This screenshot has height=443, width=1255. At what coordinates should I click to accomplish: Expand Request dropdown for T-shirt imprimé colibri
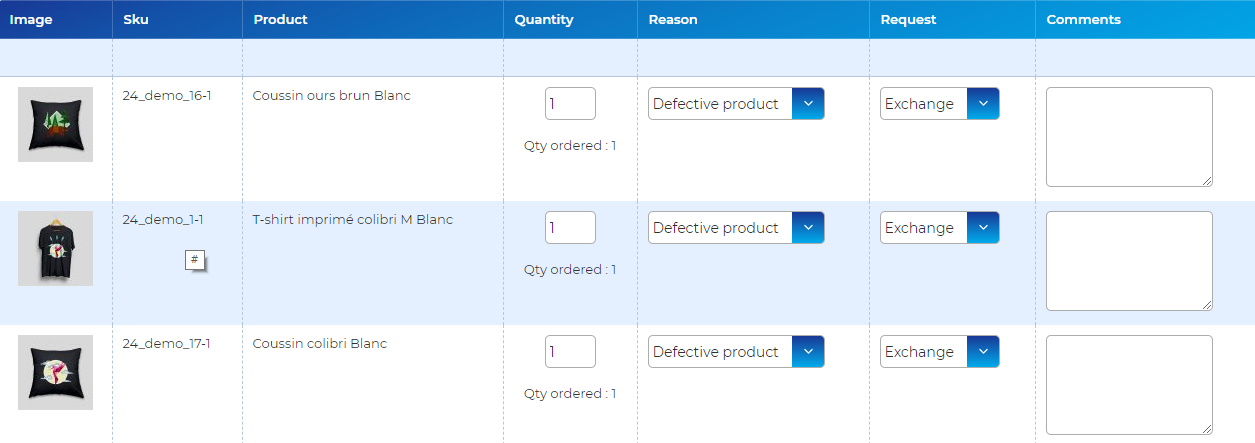point(939,228)
